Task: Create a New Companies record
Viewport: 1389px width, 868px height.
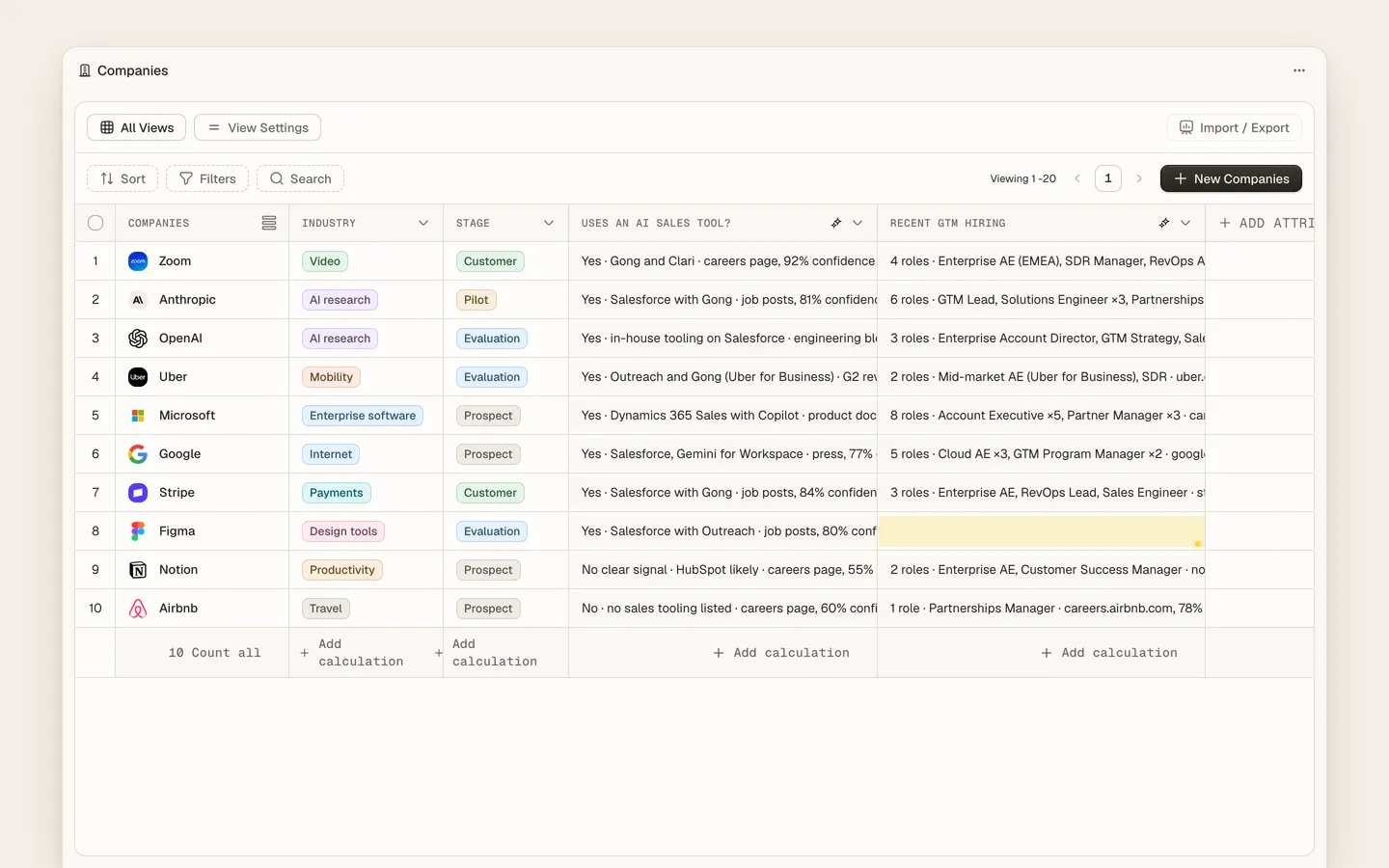Action: pyautogui.click(x=1231, y=178)
